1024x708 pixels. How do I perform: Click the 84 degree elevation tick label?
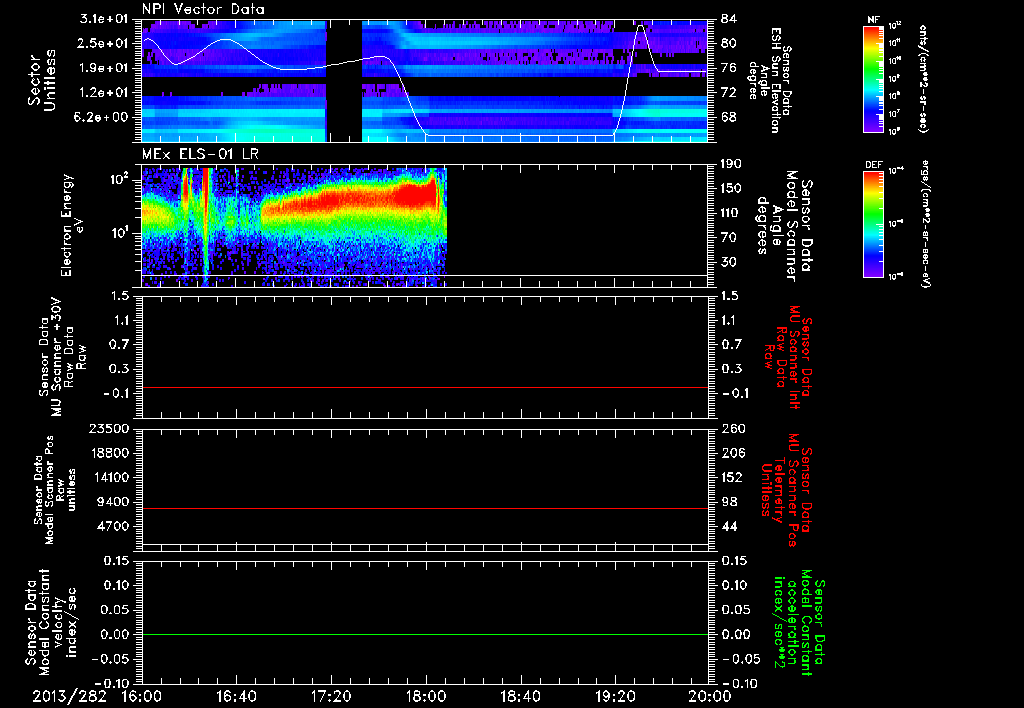click(x=729, y=19)
